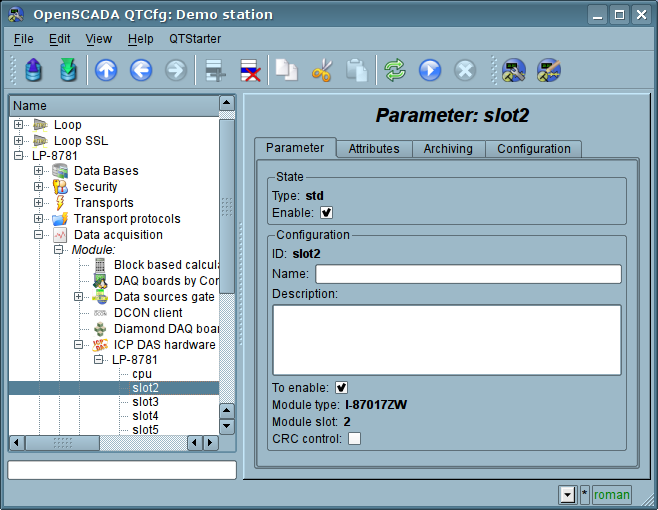Viewport: 658px width, 510px height.
Task: Click the Save to database toolbar icon
Action: tap(68, 70)
